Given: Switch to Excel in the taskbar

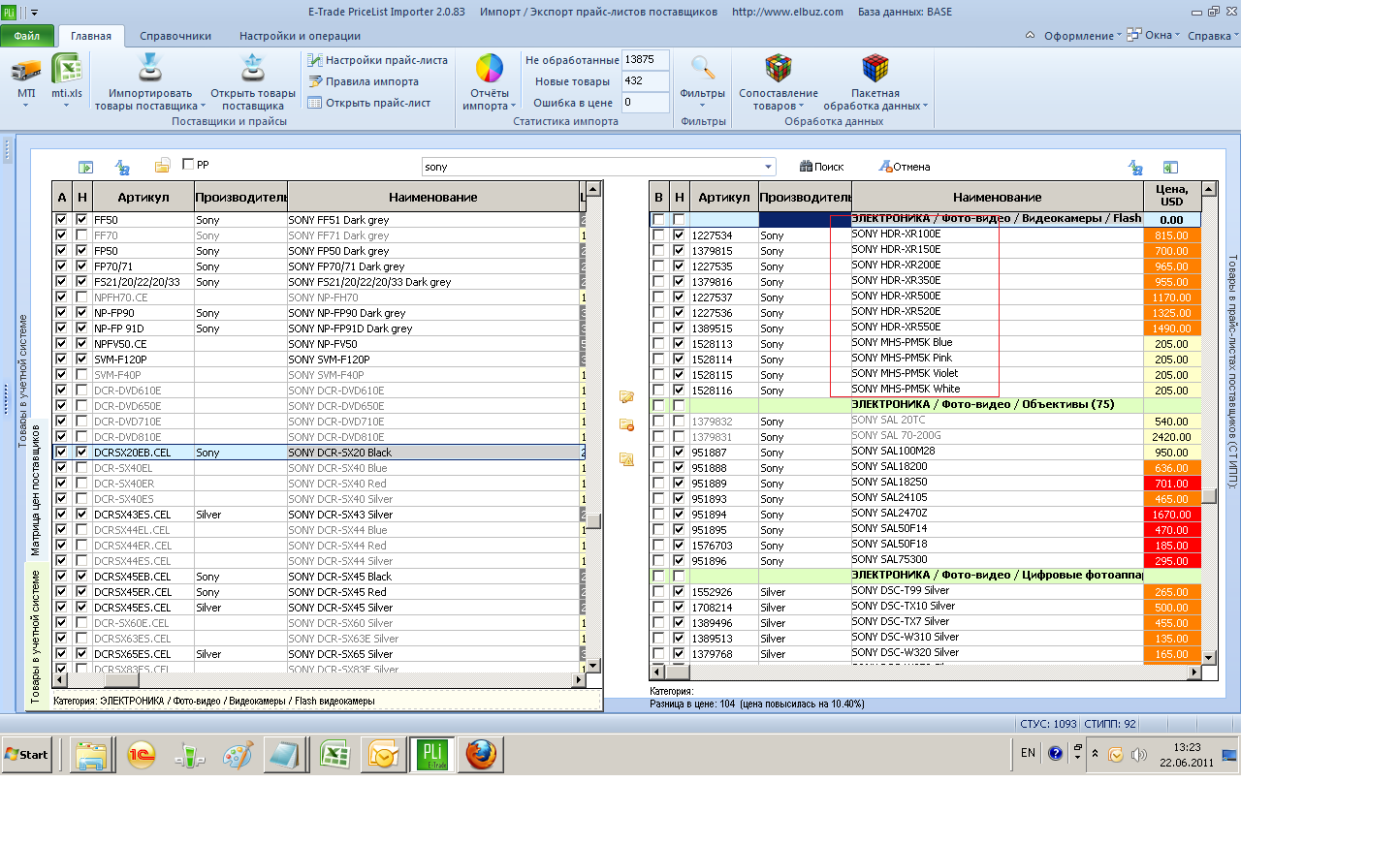Looking at the screenshot, I should (334, 754).
